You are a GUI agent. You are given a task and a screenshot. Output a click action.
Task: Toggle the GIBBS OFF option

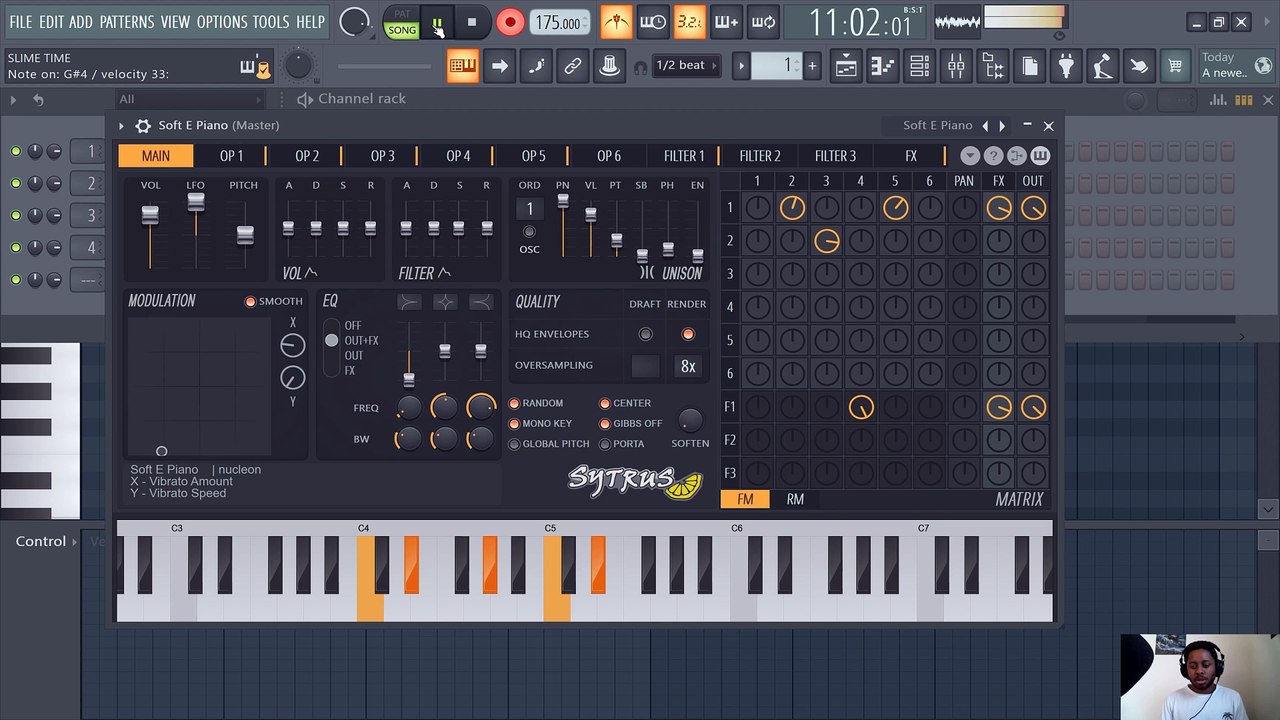tap(630, 423)
